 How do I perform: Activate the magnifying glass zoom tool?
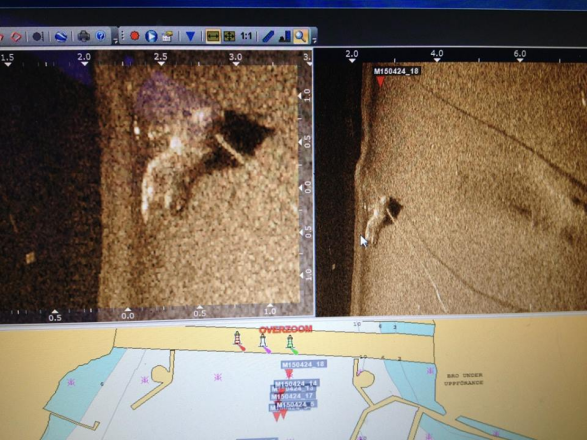pyautogui.click(x=300, y=36)
